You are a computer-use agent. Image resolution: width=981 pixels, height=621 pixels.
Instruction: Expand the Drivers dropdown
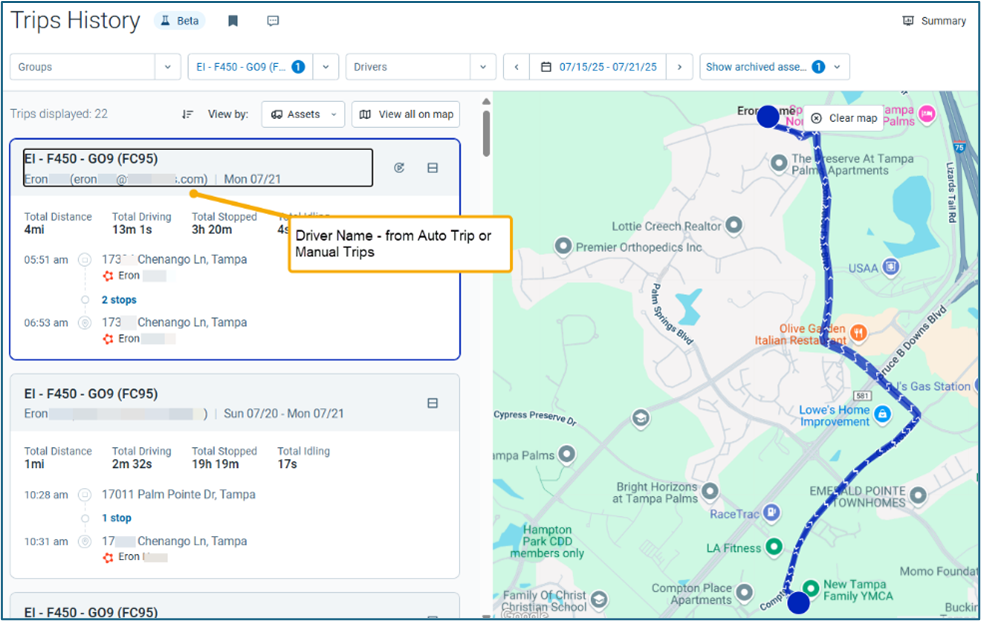(x=483, y=67)
